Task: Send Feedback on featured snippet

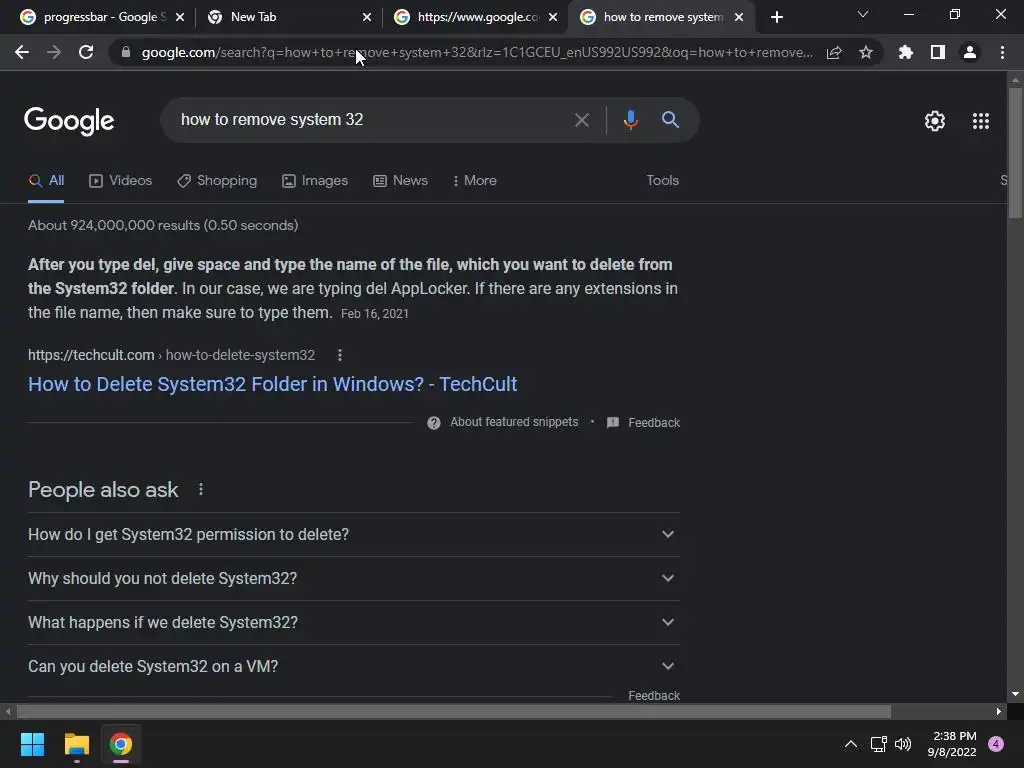Action: point(643,423)
